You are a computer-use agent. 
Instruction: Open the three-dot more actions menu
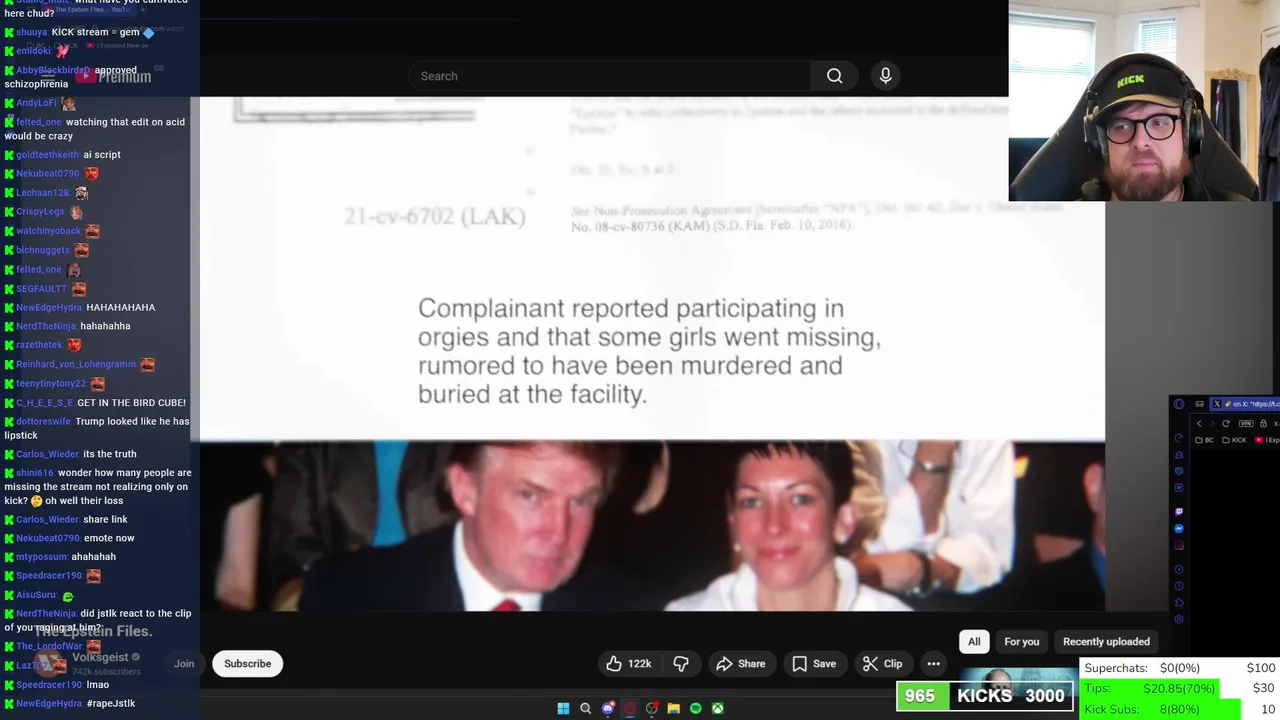tap(933, 663)
